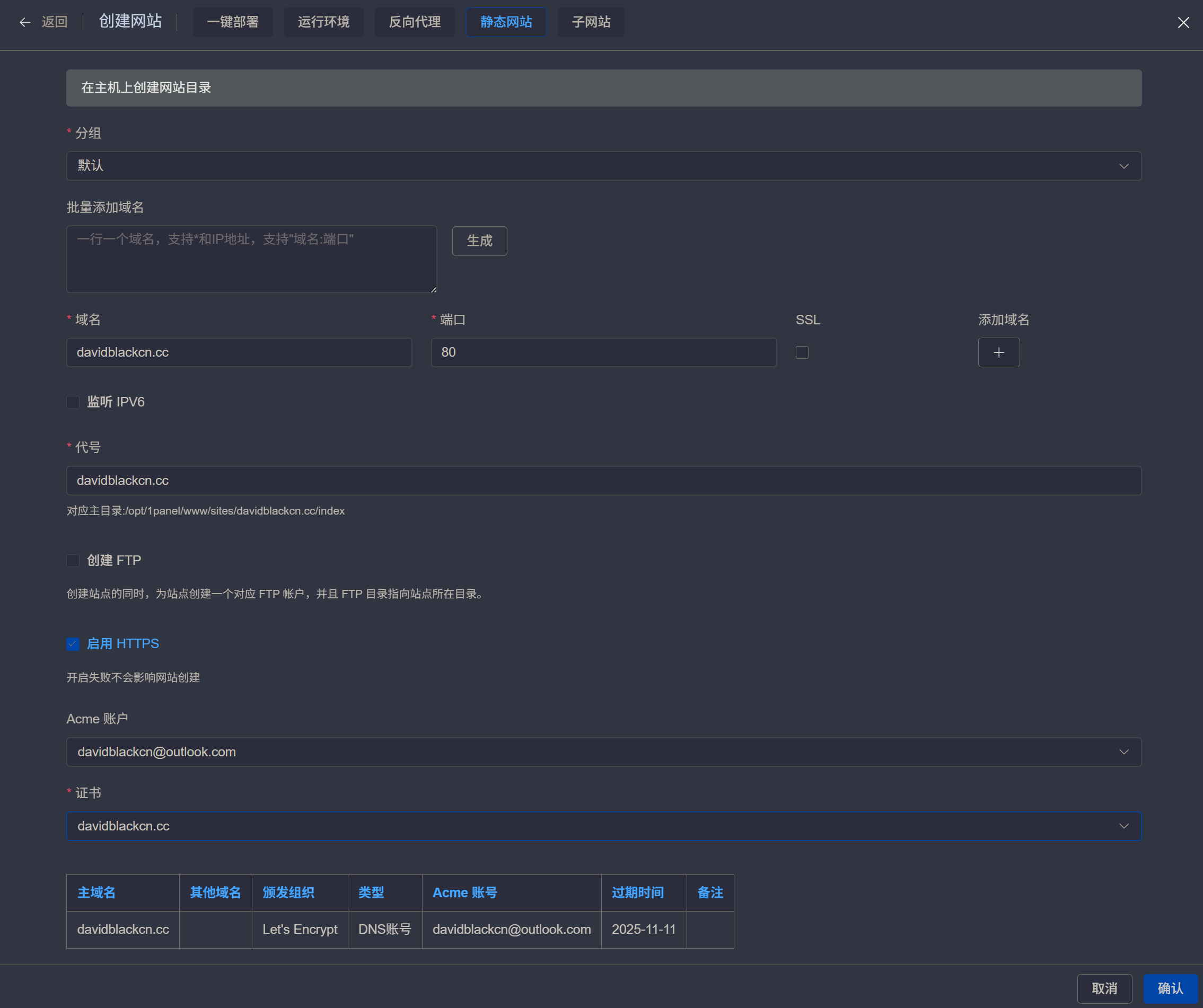This screenshot has width=1203, height=1008.
Task: Check the Create FTP option
Action: click(73, 560)
